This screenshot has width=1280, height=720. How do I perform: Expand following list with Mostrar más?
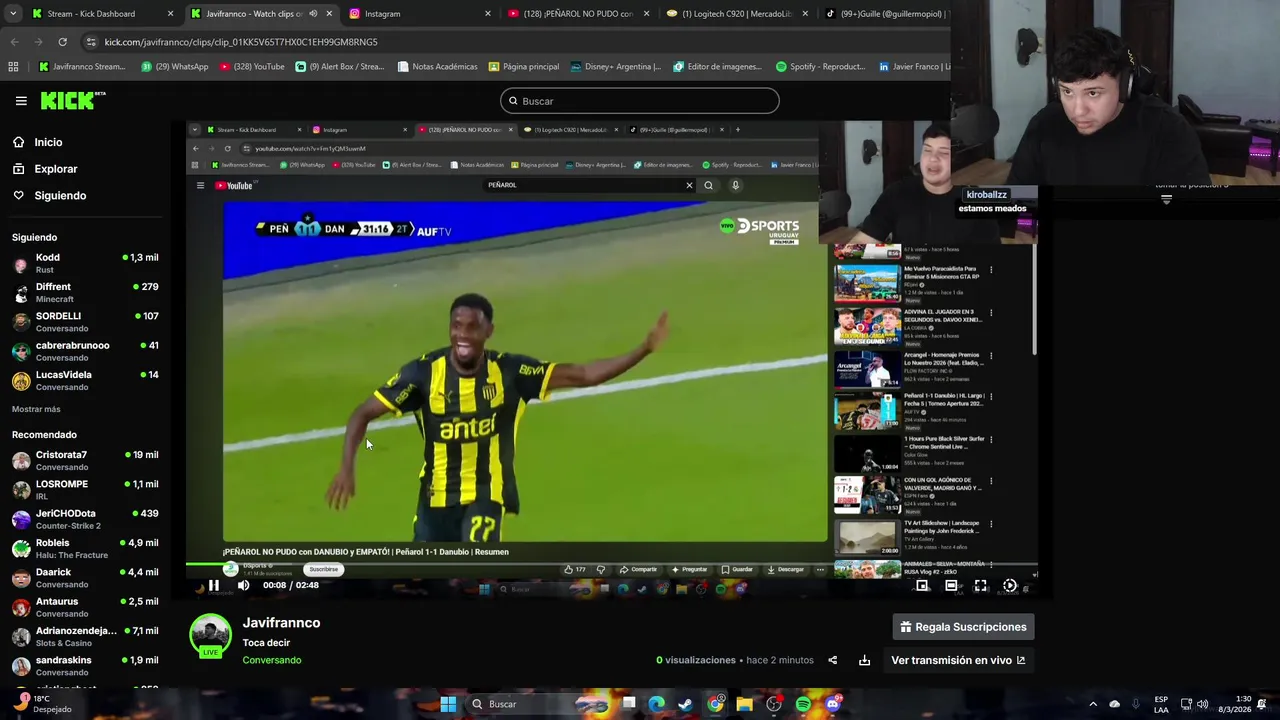click(x=36, y=409)
